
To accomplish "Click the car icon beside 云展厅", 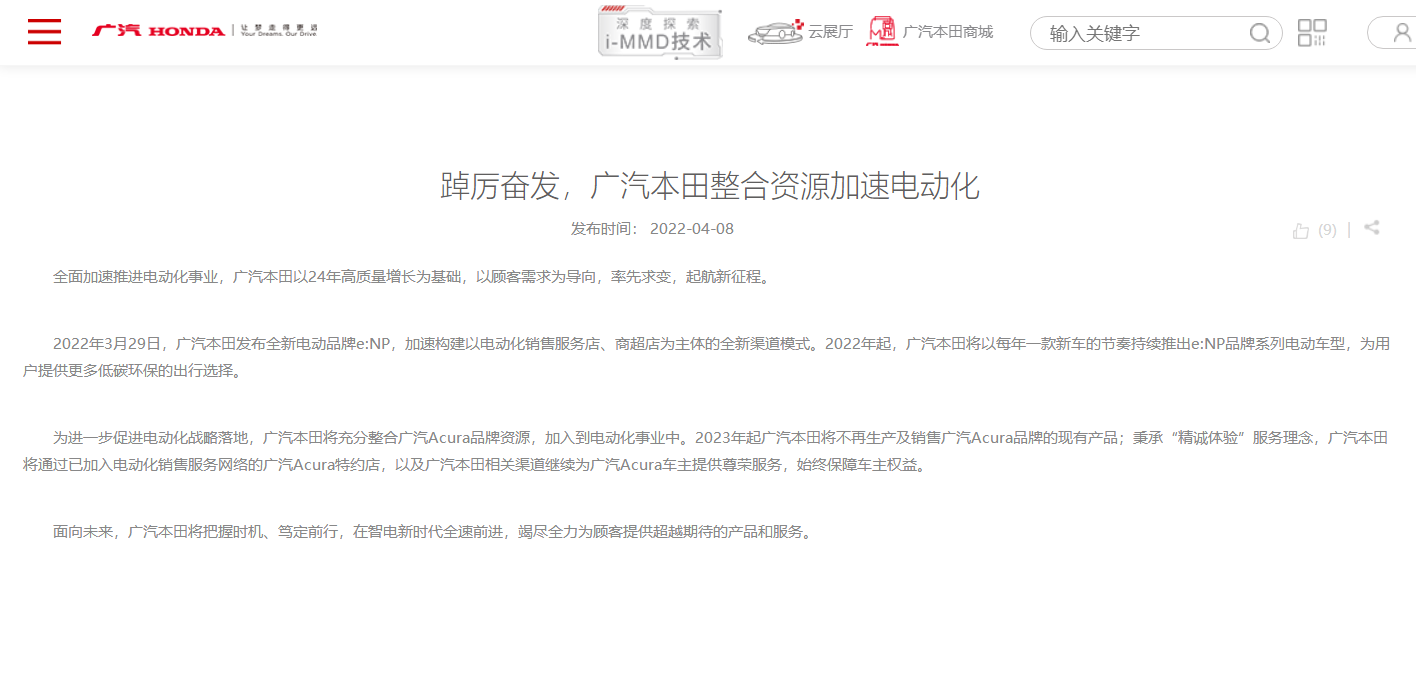I will 776,32.
